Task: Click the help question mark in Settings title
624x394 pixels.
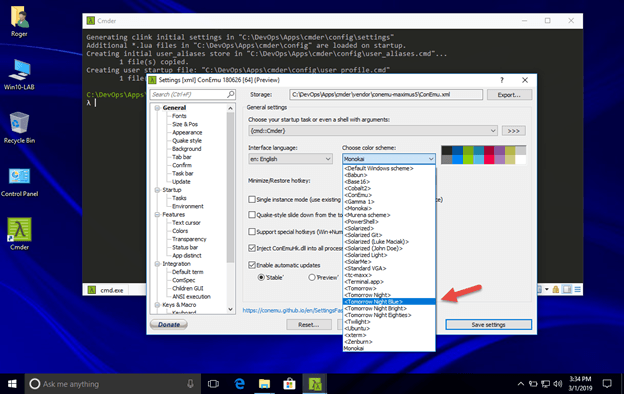Action: coord(502,80)
